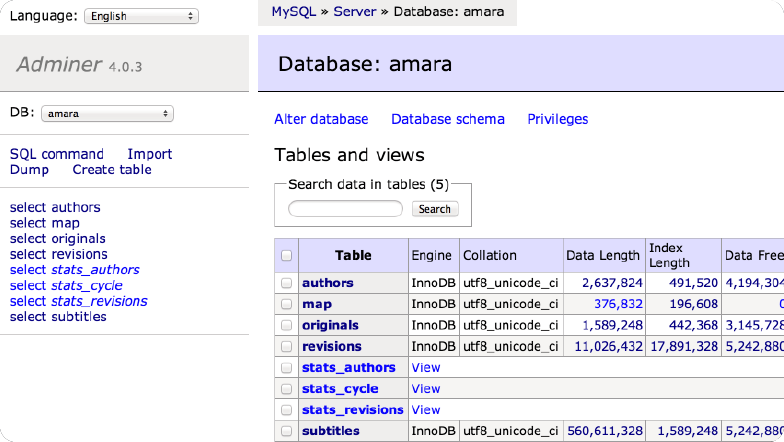The image size is (784, 442).
Task: Go to Server in breadcrumb
Action: coord(354,13)
